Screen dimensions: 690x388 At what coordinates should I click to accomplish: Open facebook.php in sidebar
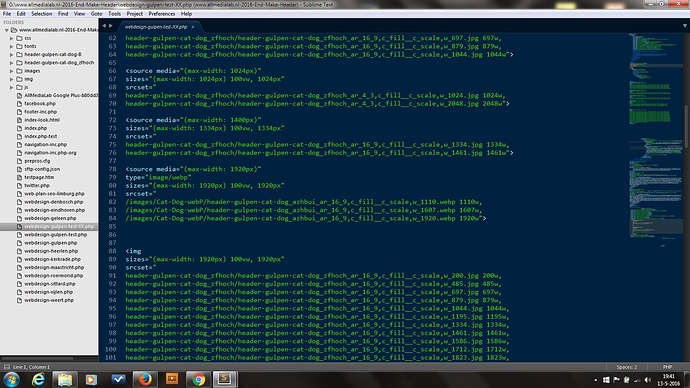coord(40,104)
